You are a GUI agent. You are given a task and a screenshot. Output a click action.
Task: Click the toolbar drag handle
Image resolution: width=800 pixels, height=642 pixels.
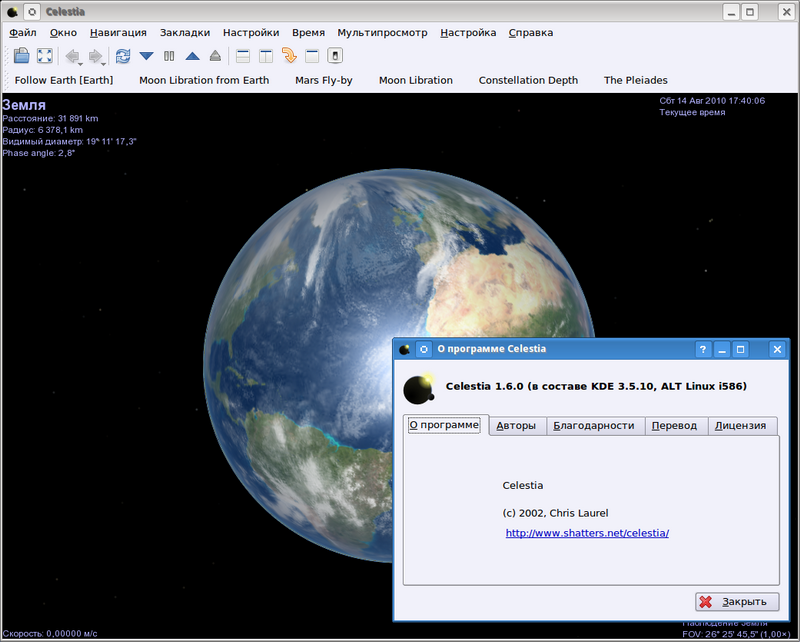coord(7,55)
